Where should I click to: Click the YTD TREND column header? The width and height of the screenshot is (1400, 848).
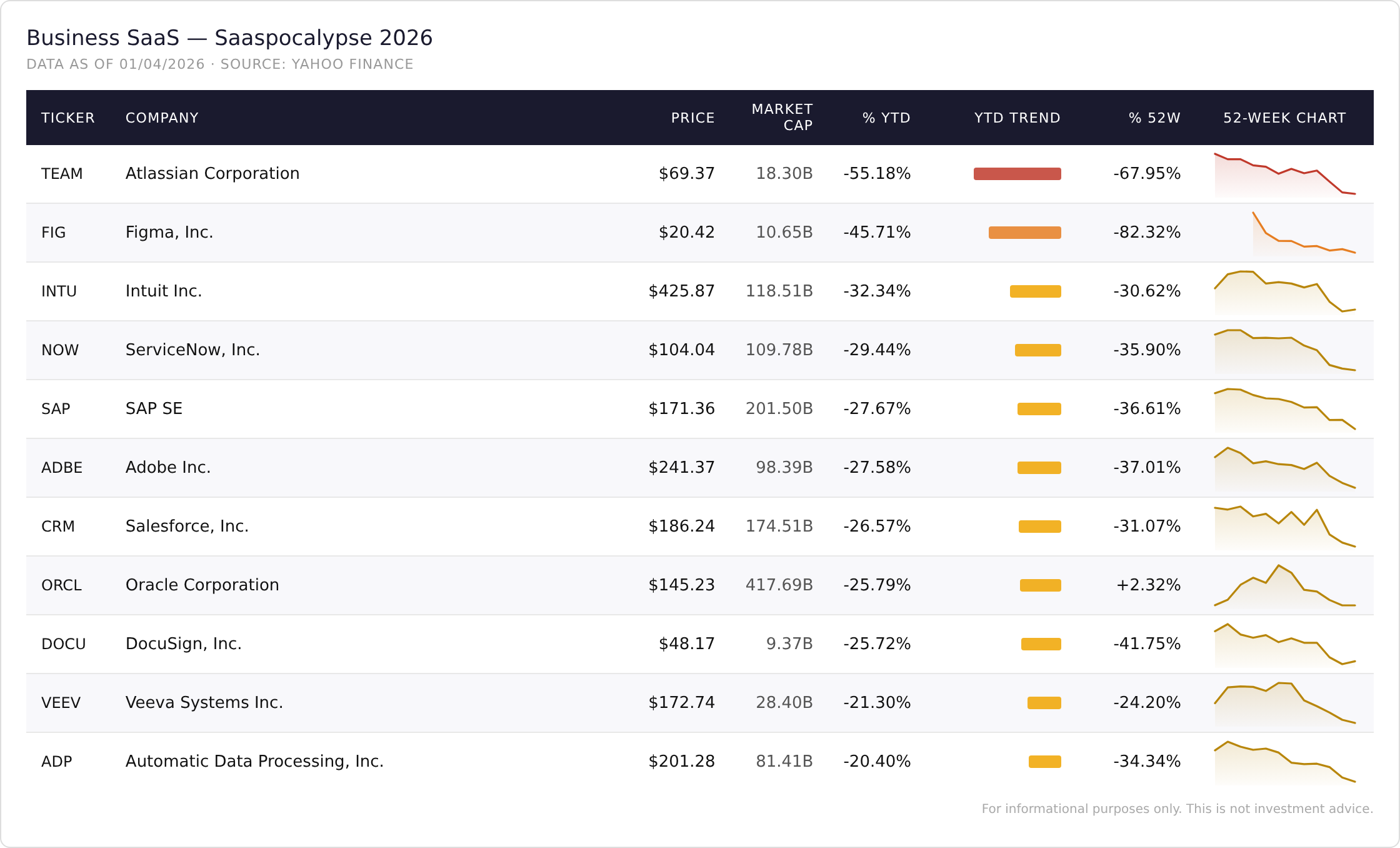1017,118
